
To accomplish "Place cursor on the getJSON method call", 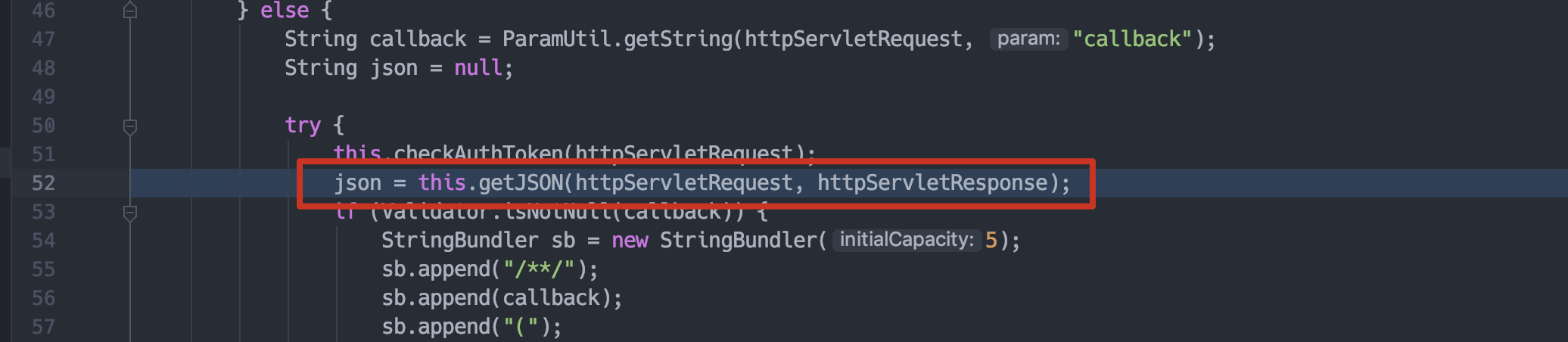I will pyautogui.click(x=521, y=183).
